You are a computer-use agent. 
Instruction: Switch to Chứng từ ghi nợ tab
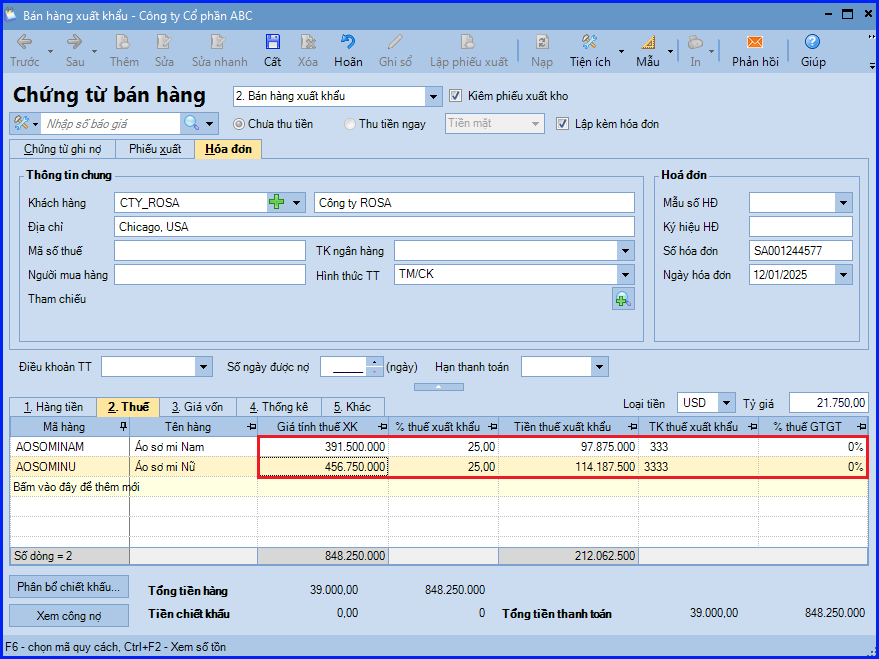coord(62,150)
